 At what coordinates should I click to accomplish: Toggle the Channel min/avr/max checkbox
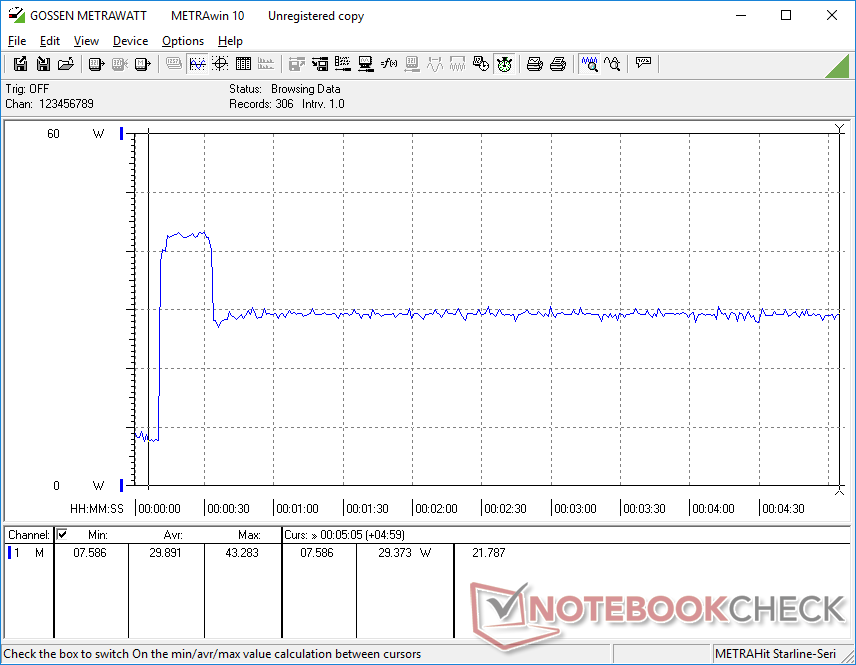(62, 534)
